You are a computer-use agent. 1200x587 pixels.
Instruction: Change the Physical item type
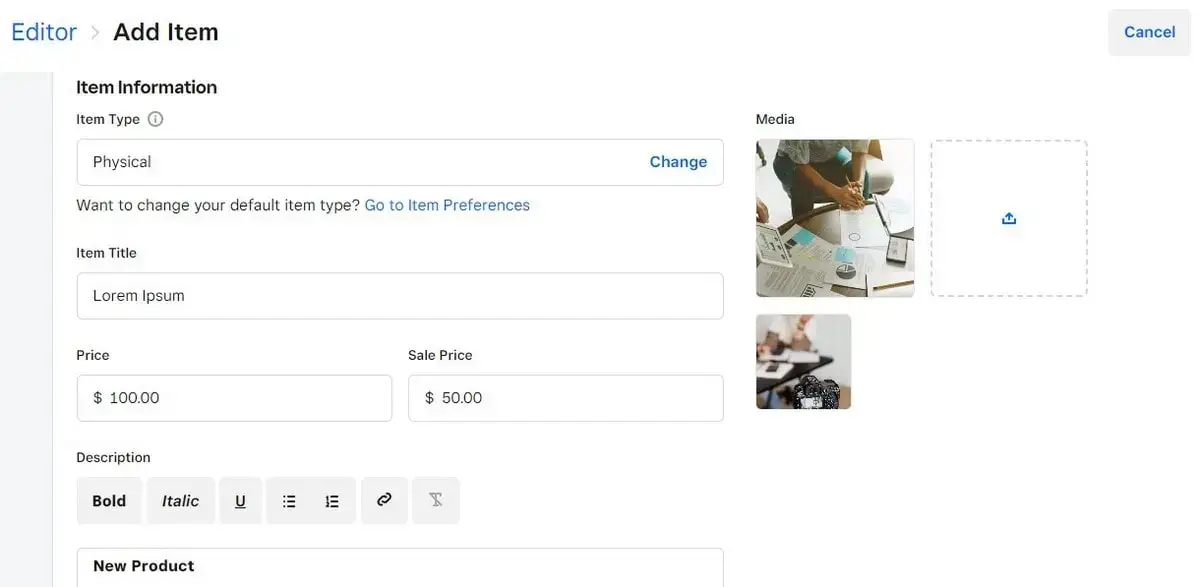click(678, 162)
